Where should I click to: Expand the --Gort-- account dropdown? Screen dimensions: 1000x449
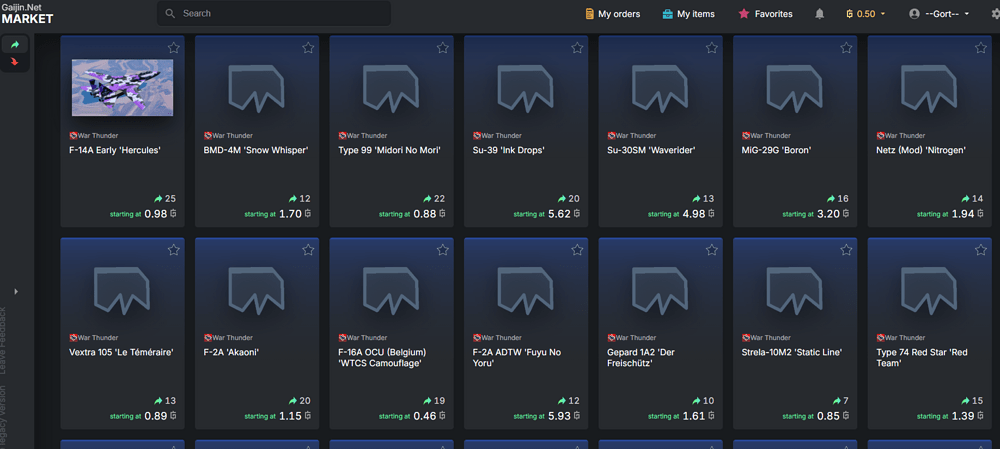939,14
